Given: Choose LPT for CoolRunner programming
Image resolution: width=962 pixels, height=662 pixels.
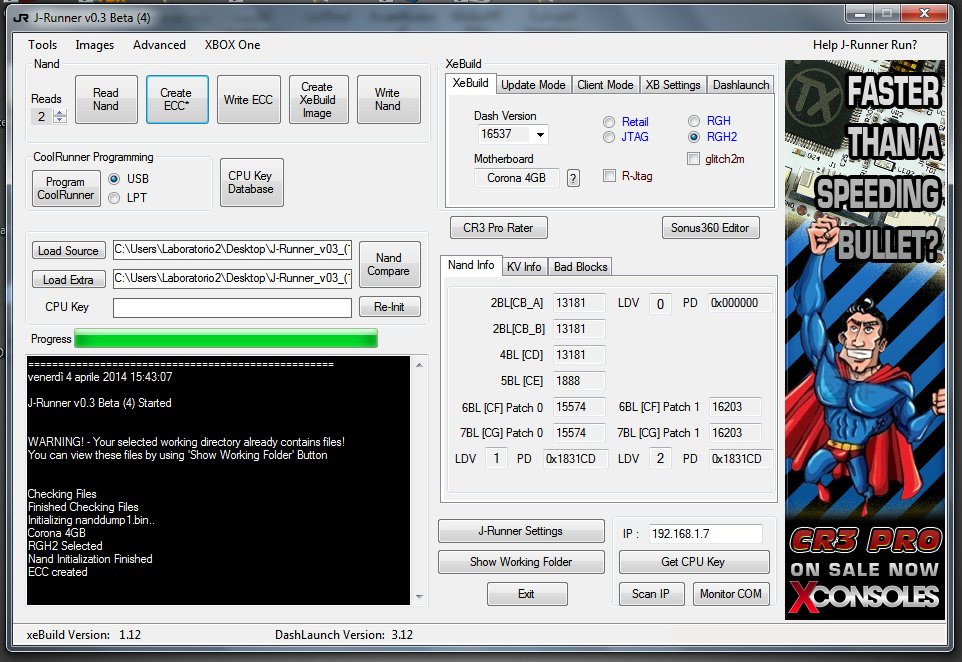Looking at the screenshot, I should click(114, 198).
